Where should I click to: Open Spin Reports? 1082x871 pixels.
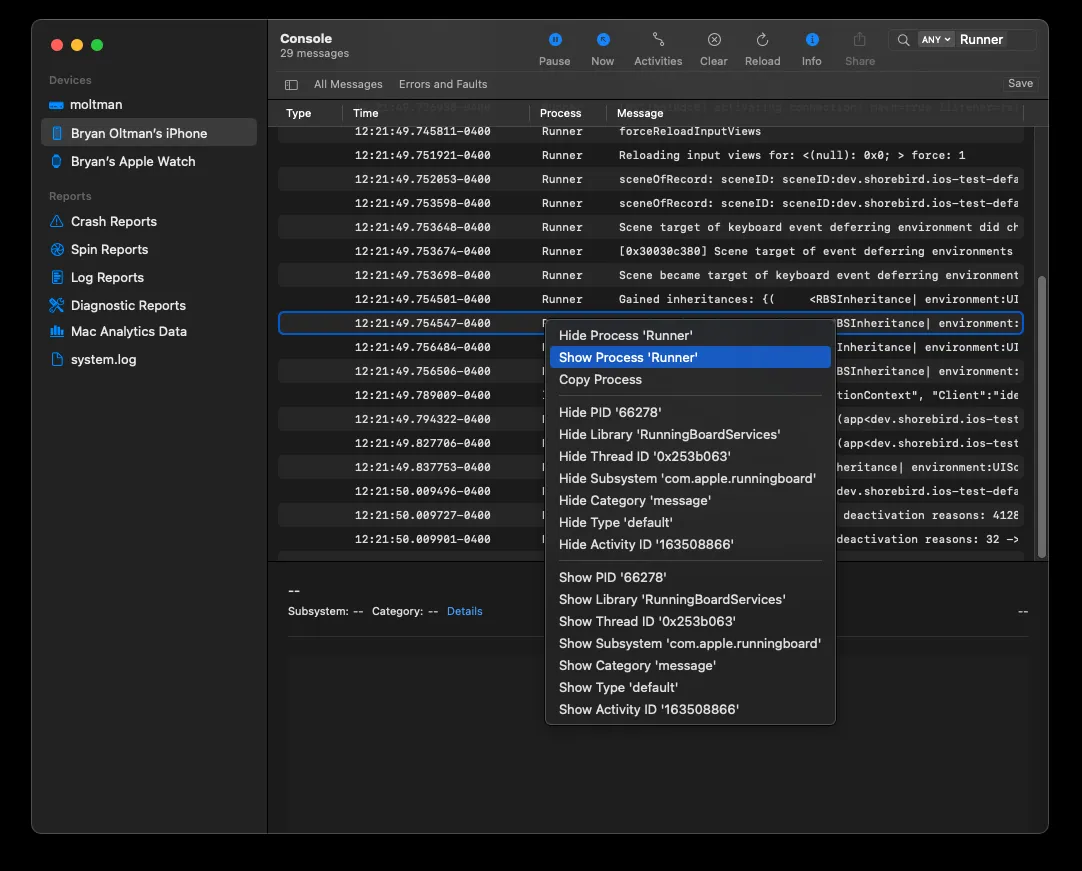click(148, 249)
